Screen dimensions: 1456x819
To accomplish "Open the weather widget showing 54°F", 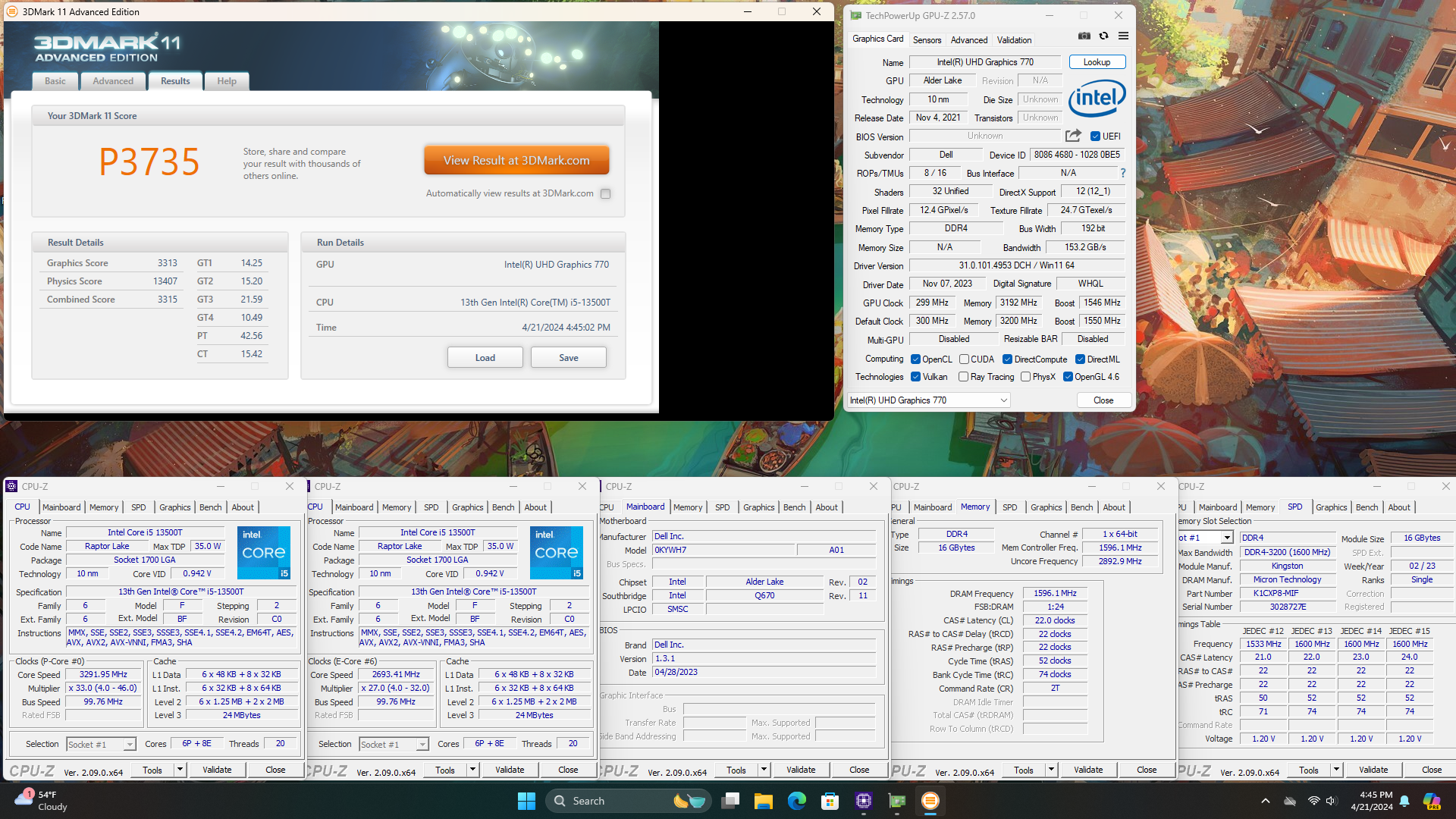I will 42,801.
